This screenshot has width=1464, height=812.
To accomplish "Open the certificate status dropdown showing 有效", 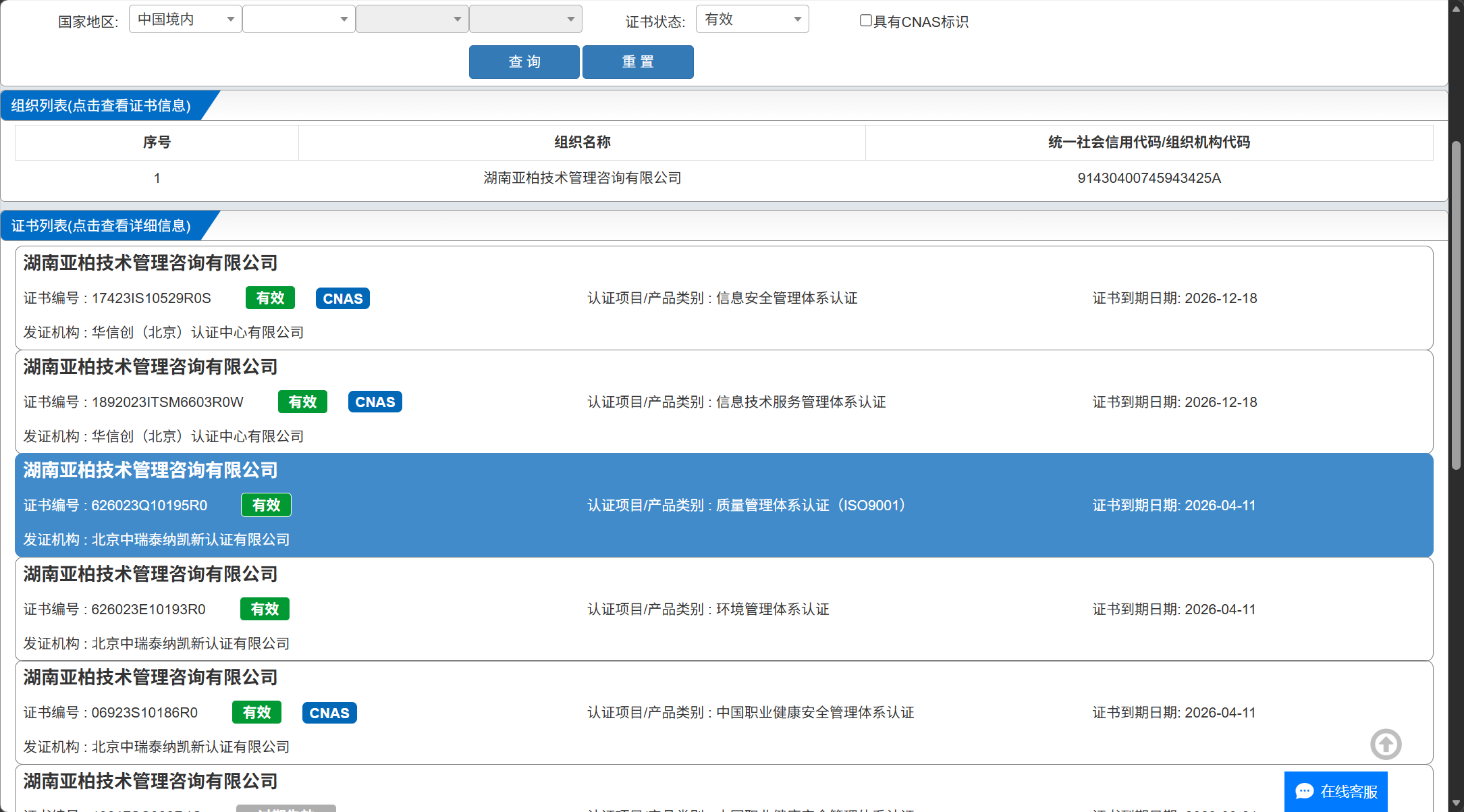I will [752, 20].
